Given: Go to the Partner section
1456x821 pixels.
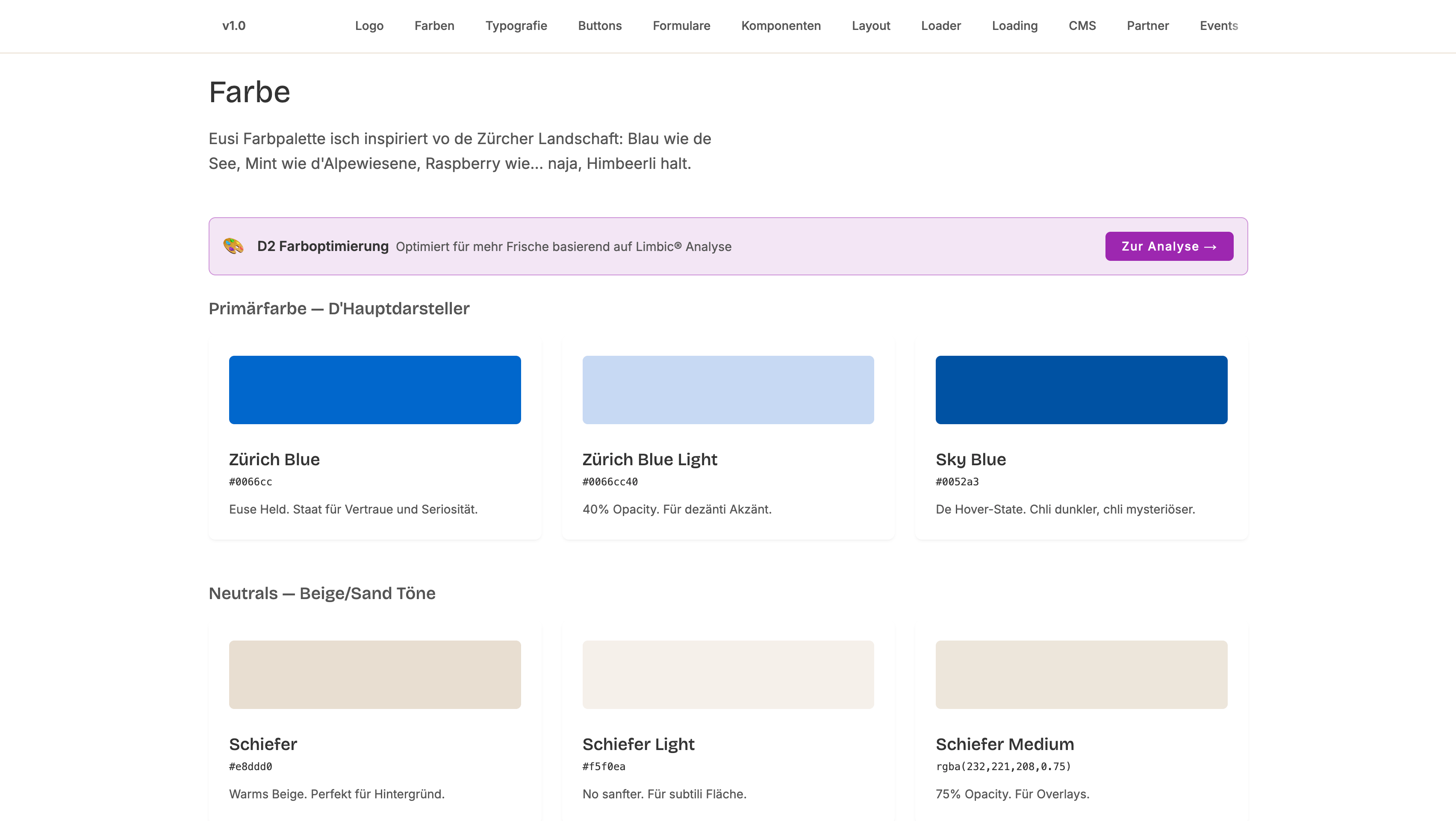Looking at the screenshot, I should [x=1147, y=26].
